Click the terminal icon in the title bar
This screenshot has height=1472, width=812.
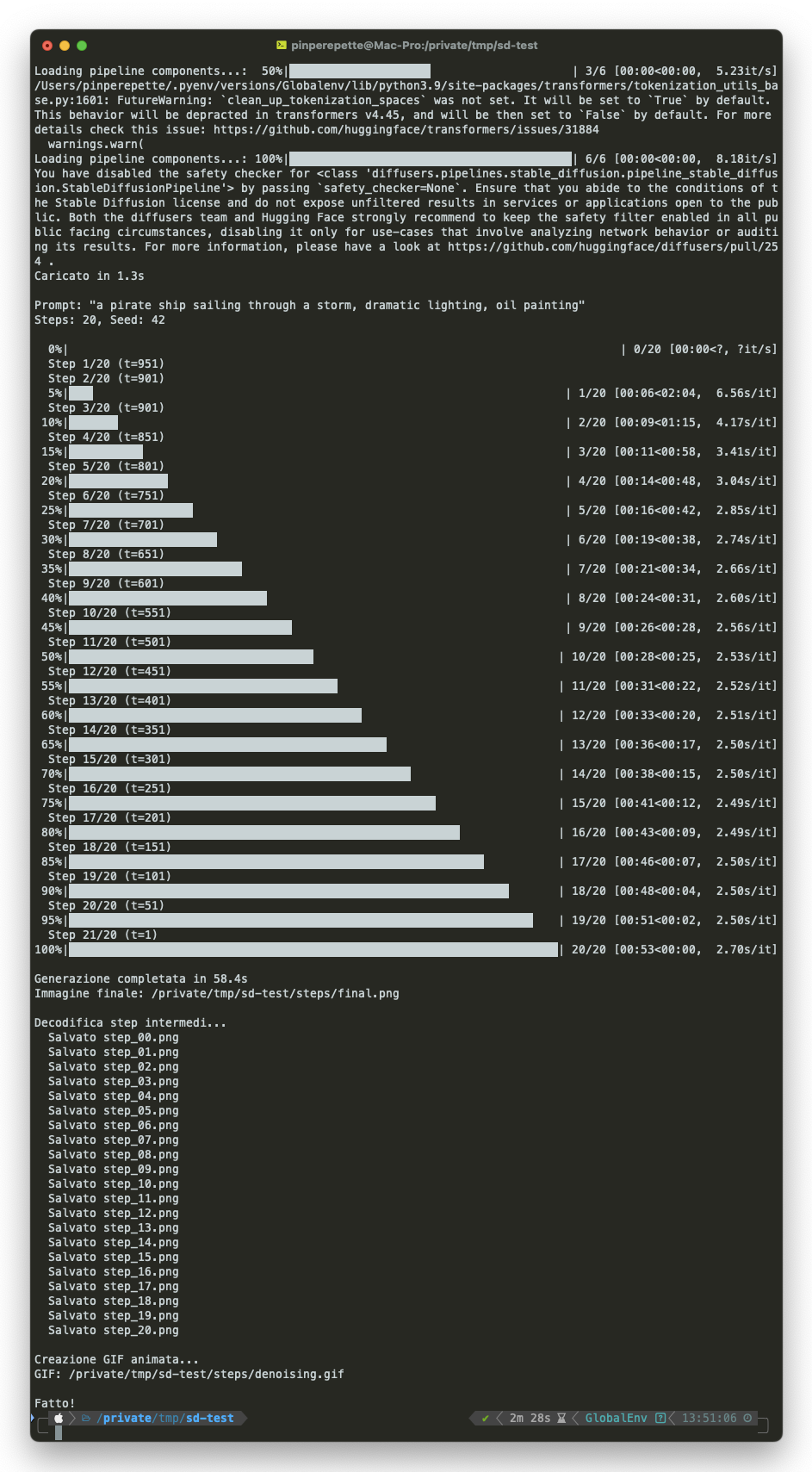pyautogui.click(x=282, y=45)
